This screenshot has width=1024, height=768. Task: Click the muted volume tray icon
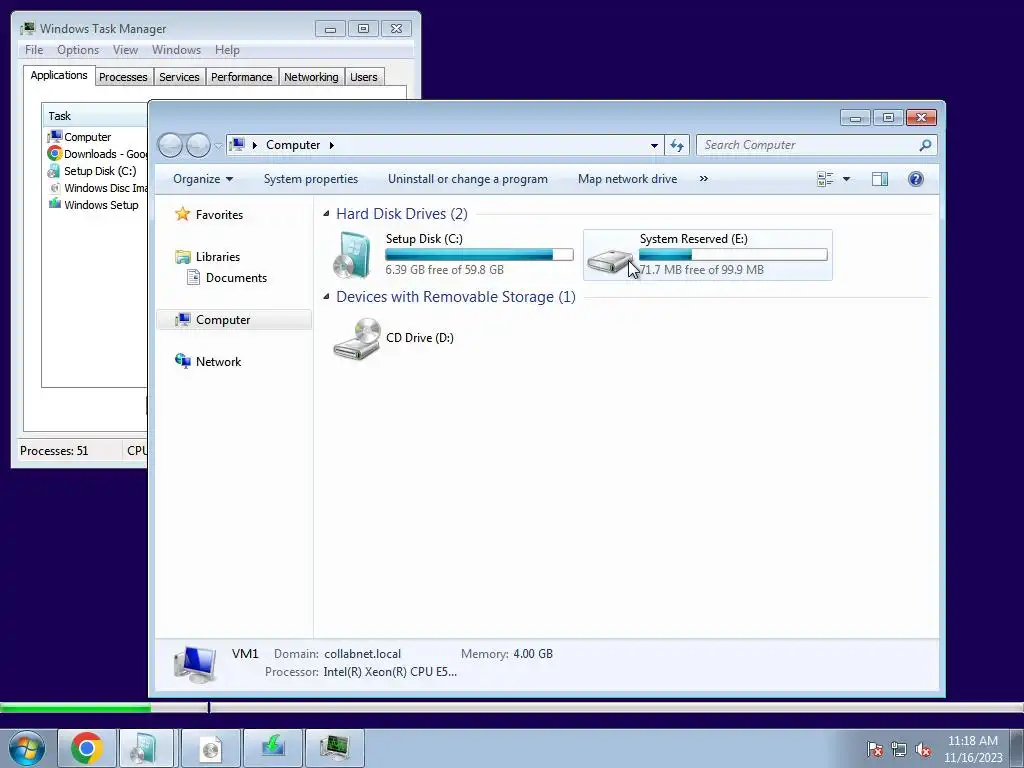923,749
